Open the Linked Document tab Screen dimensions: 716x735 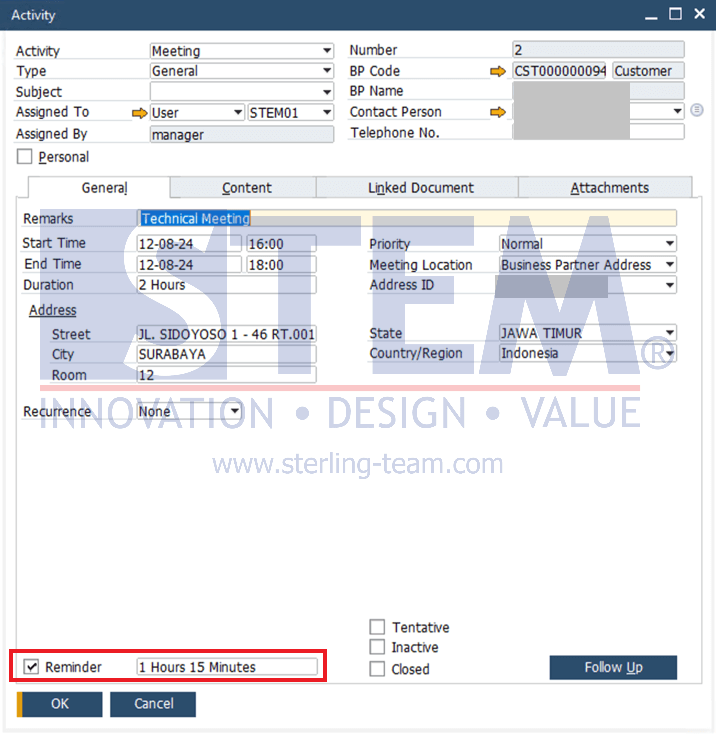click(x=420, y=188)
